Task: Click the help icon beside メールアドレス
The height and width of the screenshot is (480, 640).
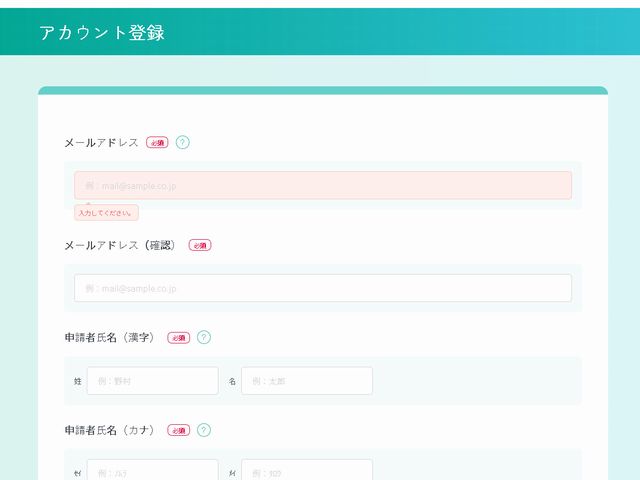Action: pos(182,142)
